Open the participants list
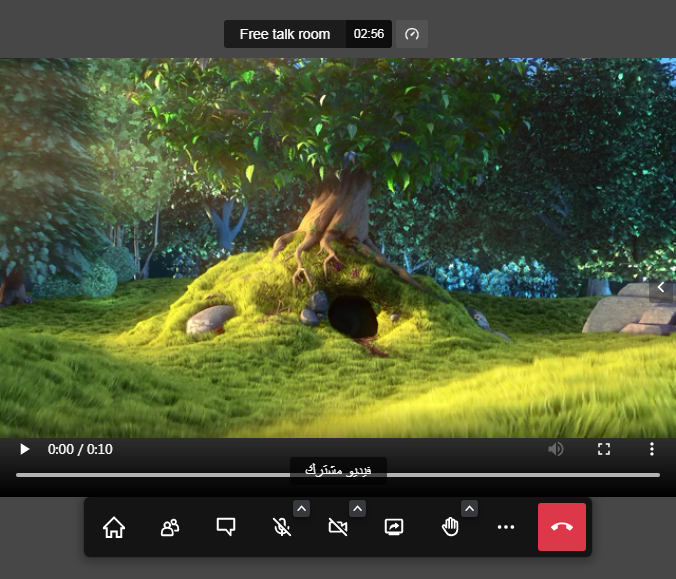Screen dimensions: 676x579 pyautogui.click(x=170, y=527)
